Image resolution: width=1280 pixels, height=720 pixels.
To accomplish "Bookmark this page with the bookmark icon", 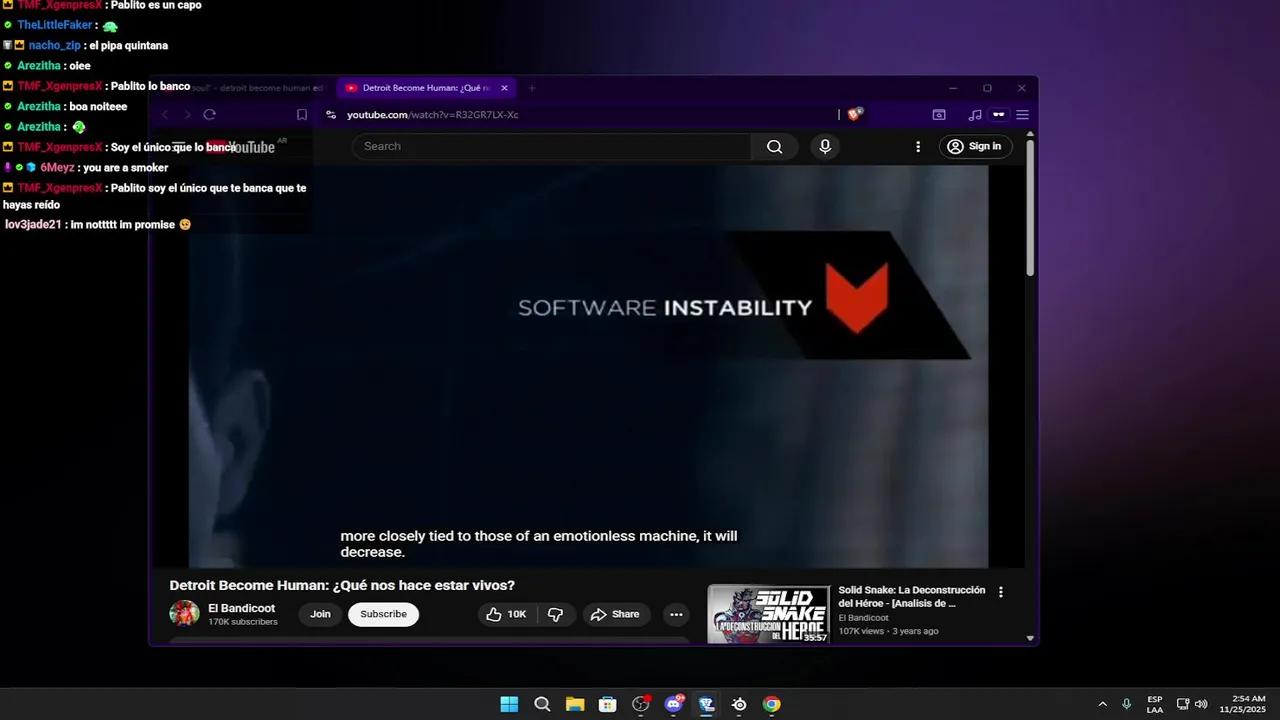I will 302,115.
